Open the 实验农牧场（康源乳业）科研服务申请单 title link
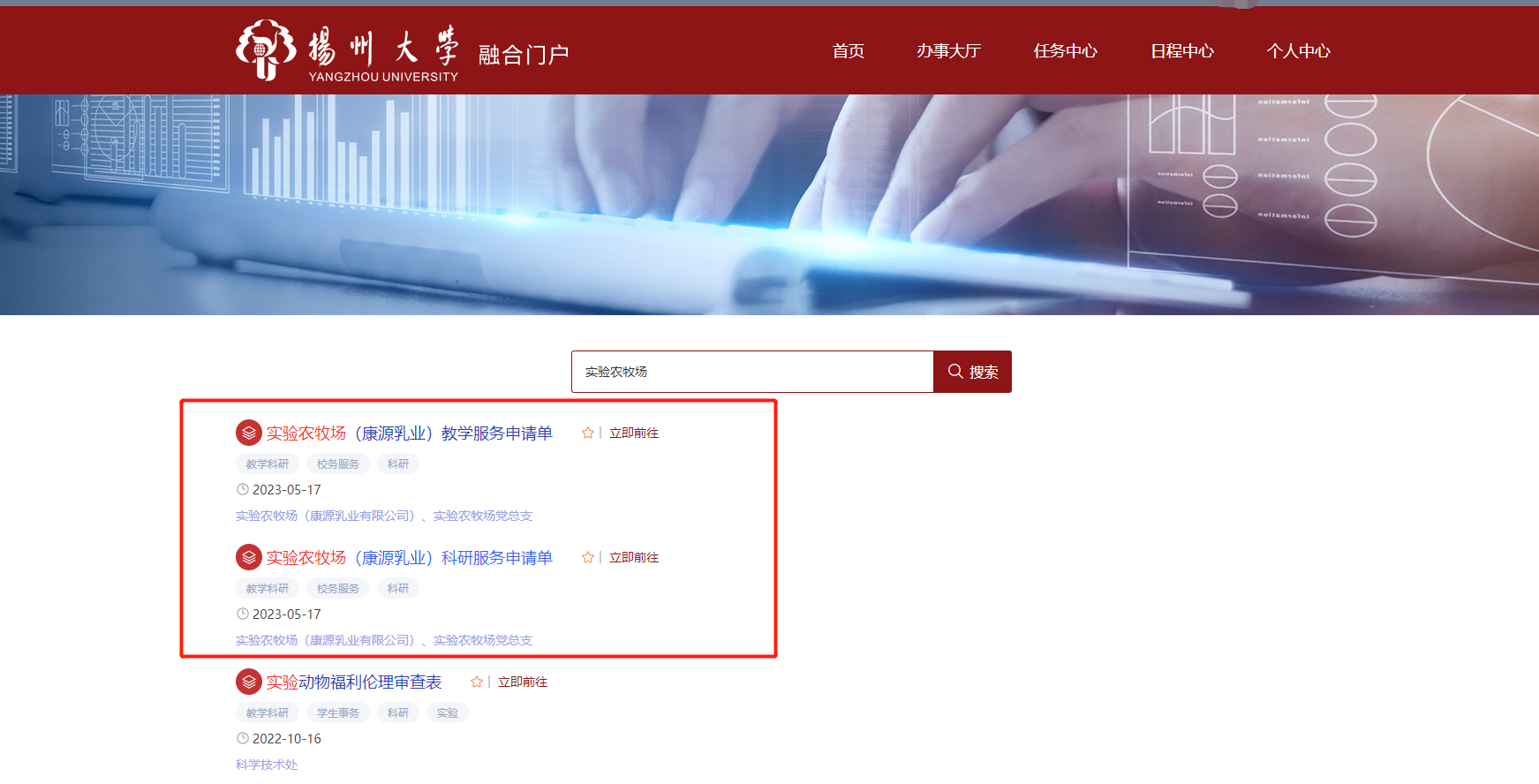The image size is (1539, 784). click(409, 557)
